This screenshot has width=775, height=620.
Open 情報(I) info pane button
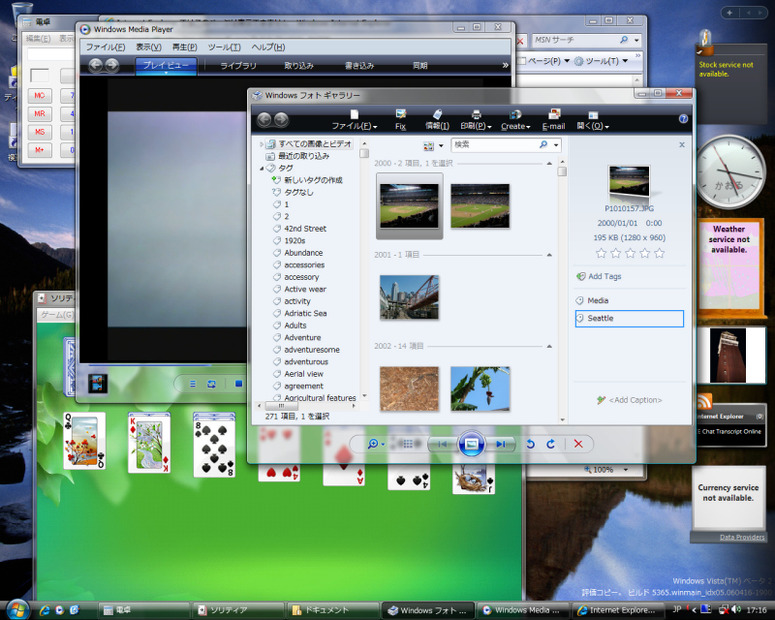[x=437, y=120]
